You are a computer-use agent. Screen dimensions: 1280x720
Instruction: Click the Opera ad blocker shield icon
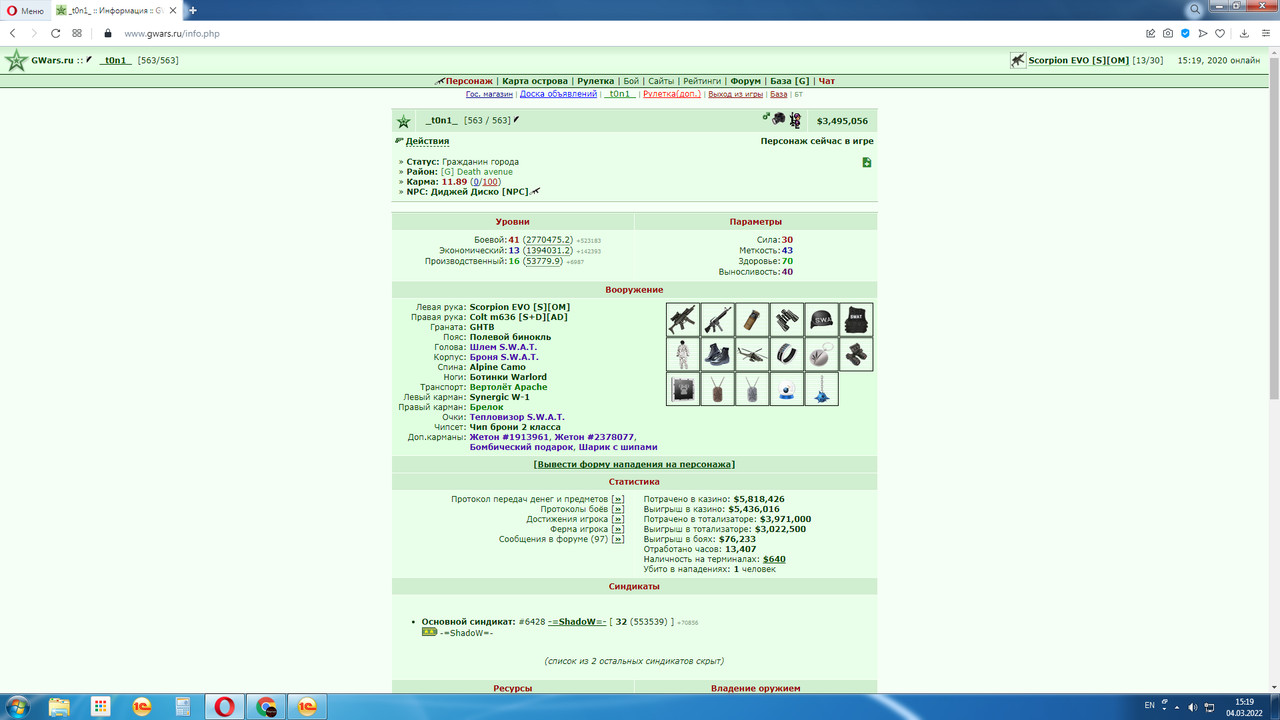[x=1185, y=33]
